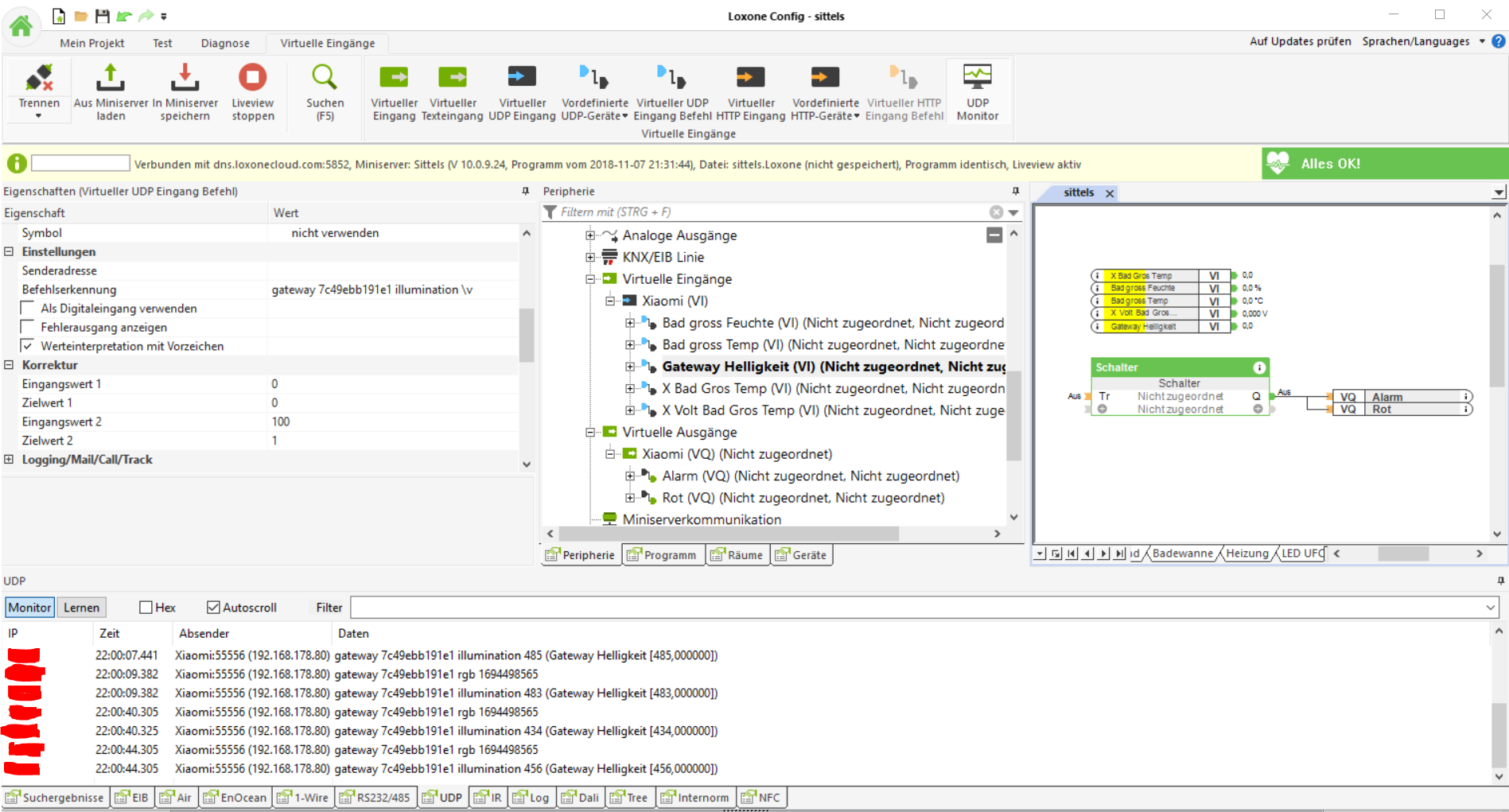The width and height of the screenshot is (1509, 812).
Task: Enable the Hex checkbox
Action: coord(146,608)
